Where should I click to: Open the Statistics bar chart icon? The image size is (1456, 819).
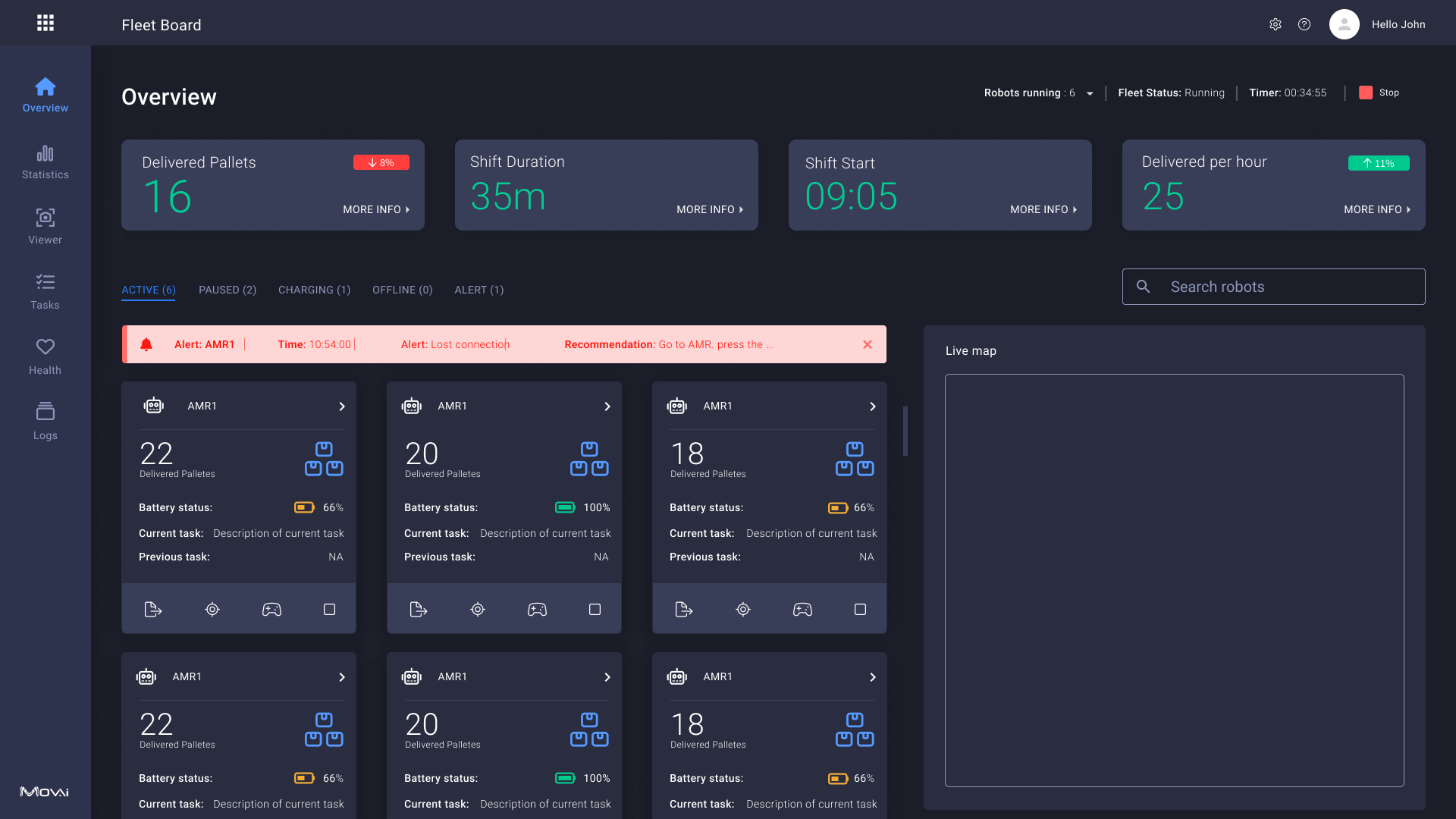point(45,153)
